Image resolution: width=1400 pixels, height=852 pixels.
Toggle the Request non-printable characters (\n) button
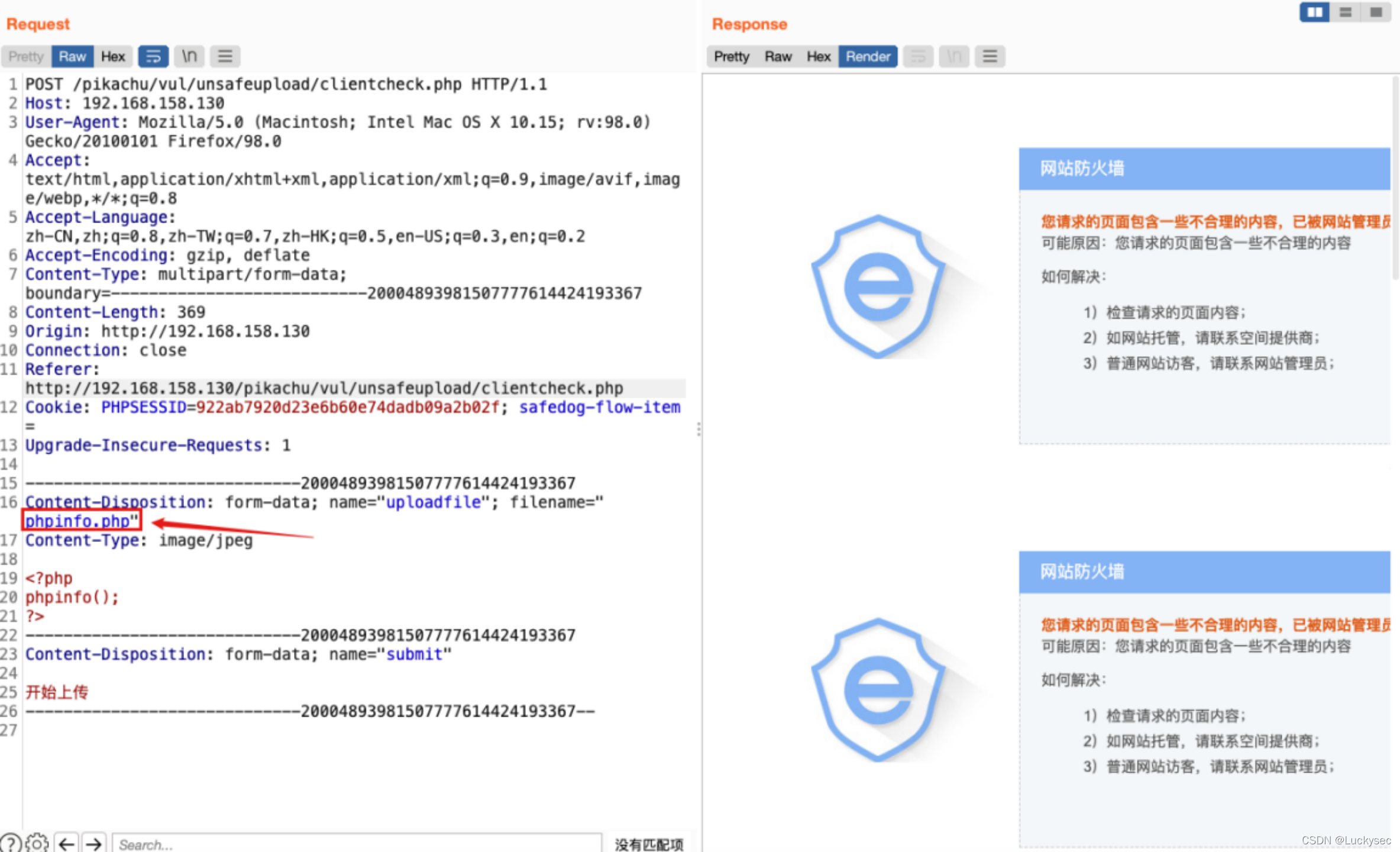(x=189, y=56)
